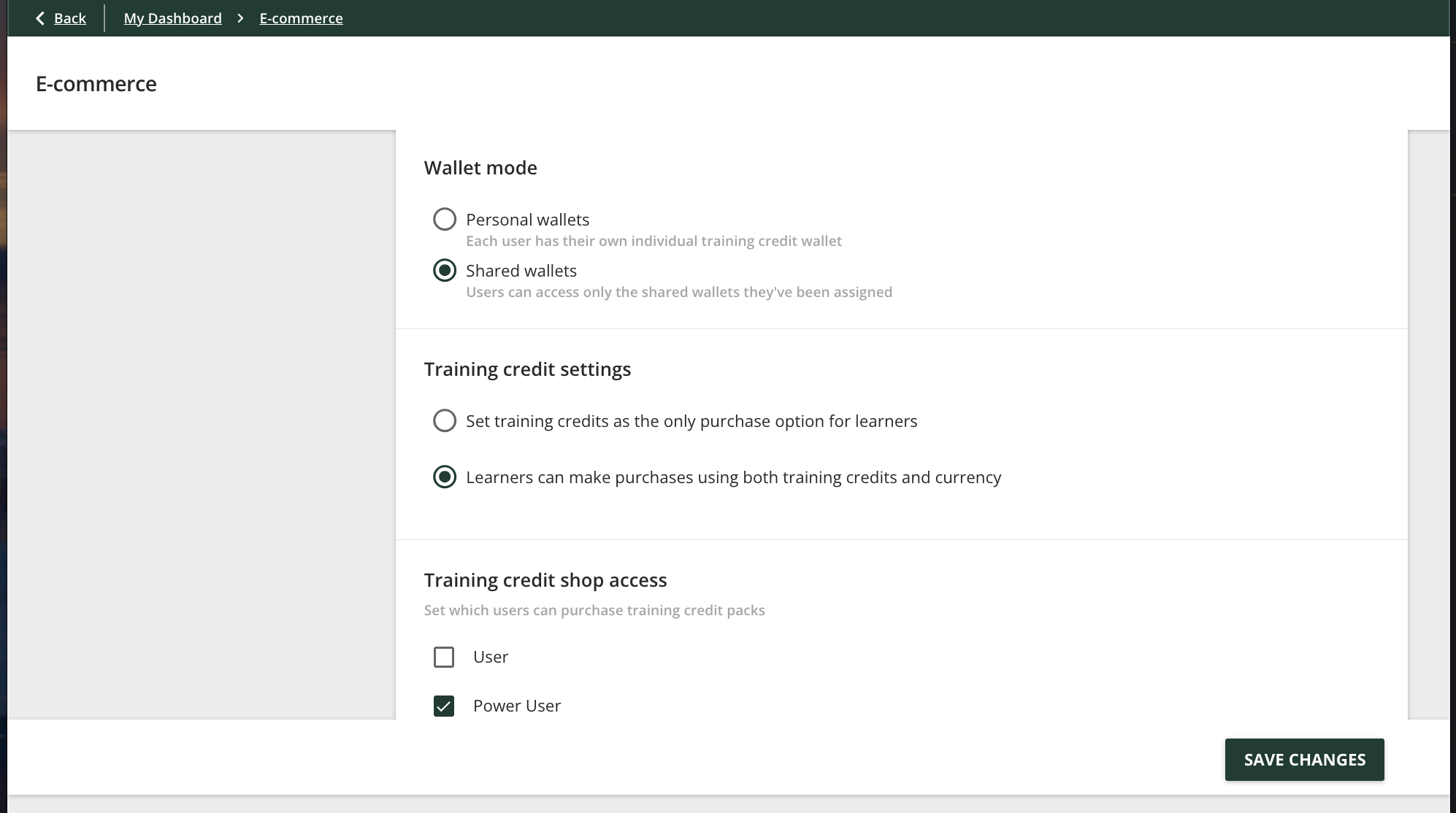Click the breadcrumb separator chevron
1456x813 pixels.
tap(240, 18)
